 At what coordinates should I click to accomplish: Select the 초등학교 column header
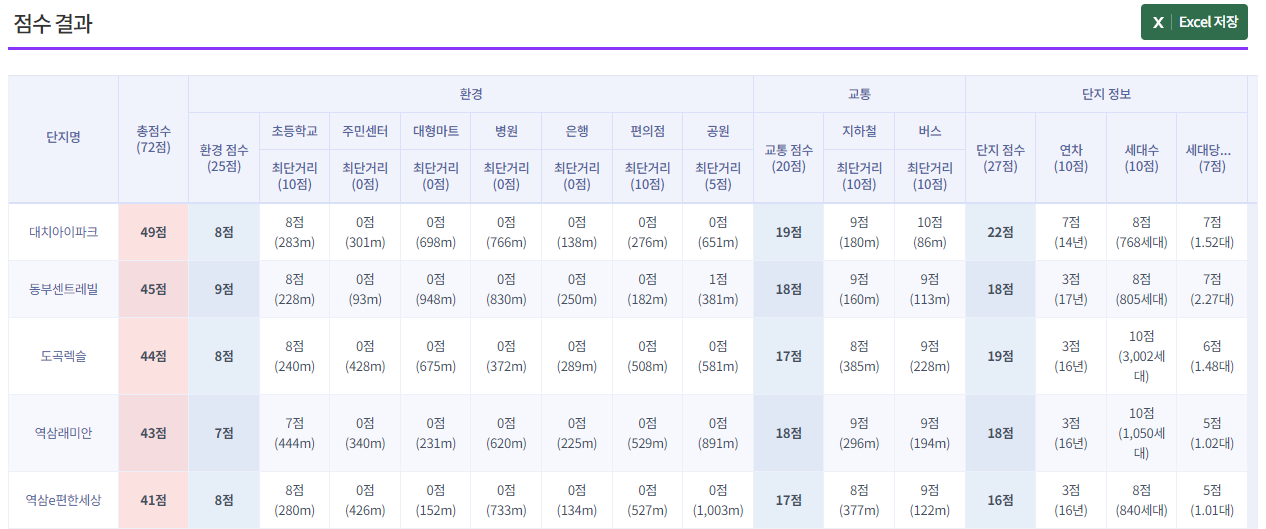coord(294,131)
